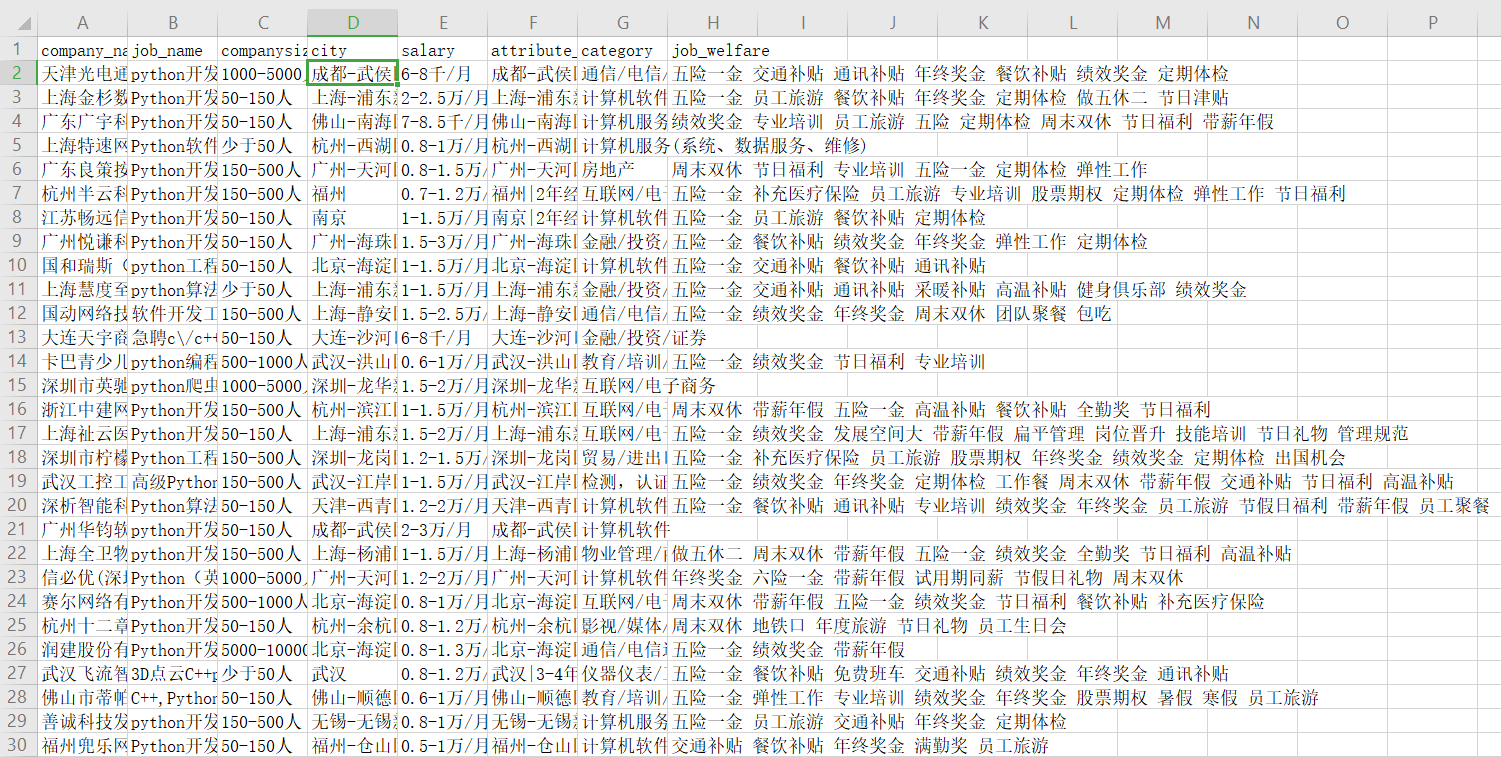1501x757 pixels.
Task: Select category cell starting with '仪器仪表'
Action: [623, 674]
